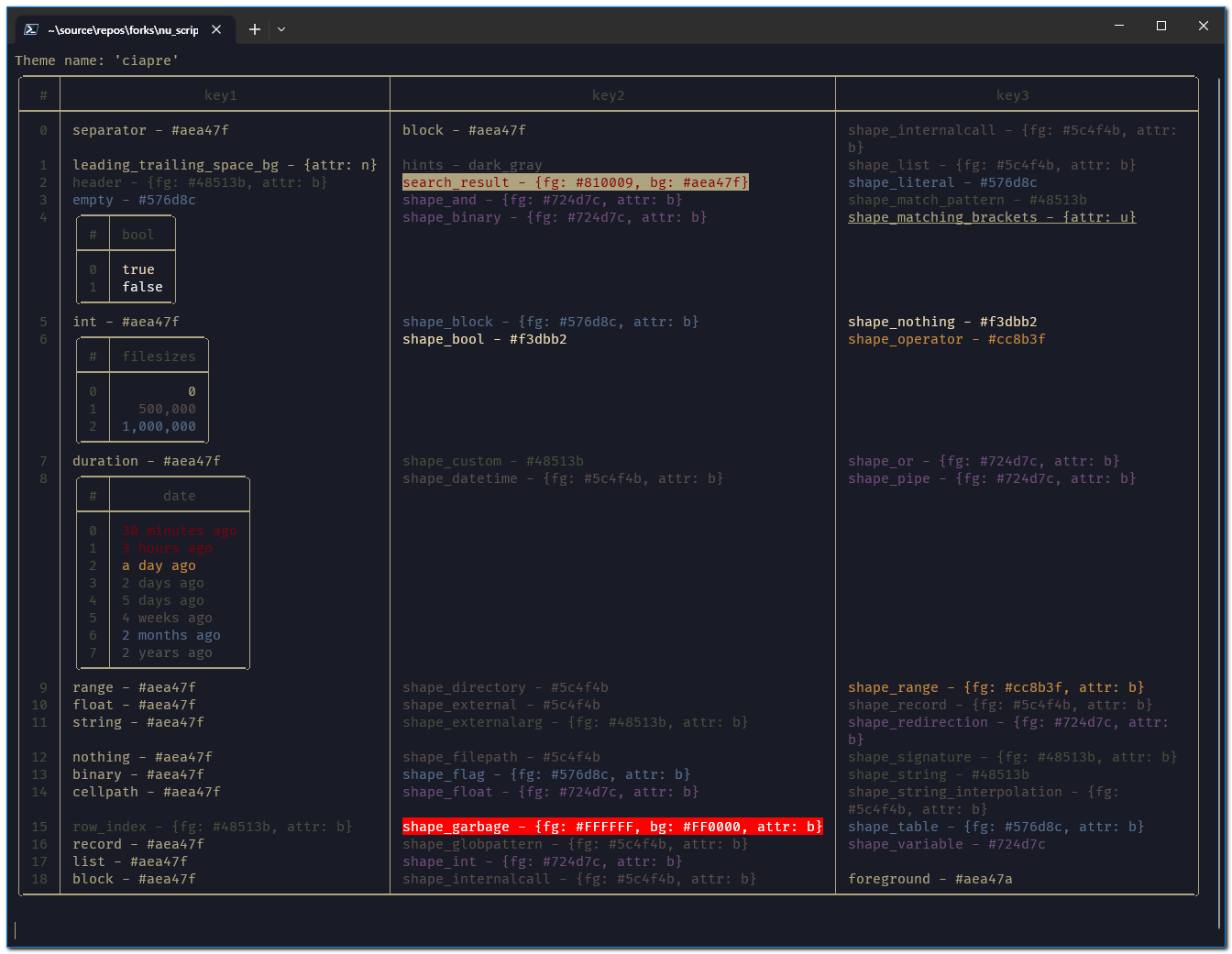The image size is (1232, 954).
Task: Click the bool table's 'false' value
Action: pyautogui.click(x=142, y=287)
